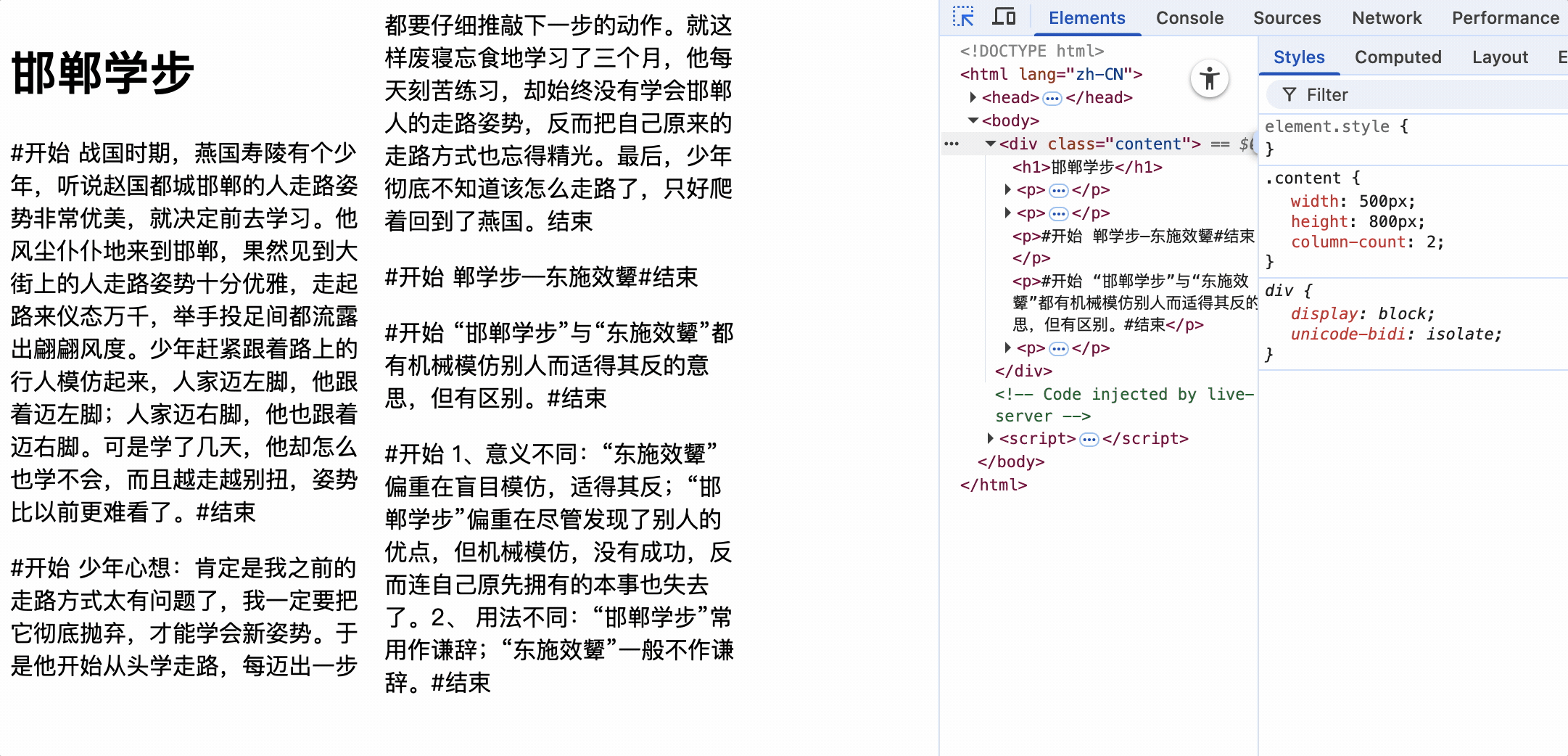Open the Layout pane tab
Viewport: 1568px width, 756px height.
pos(1500,57)
